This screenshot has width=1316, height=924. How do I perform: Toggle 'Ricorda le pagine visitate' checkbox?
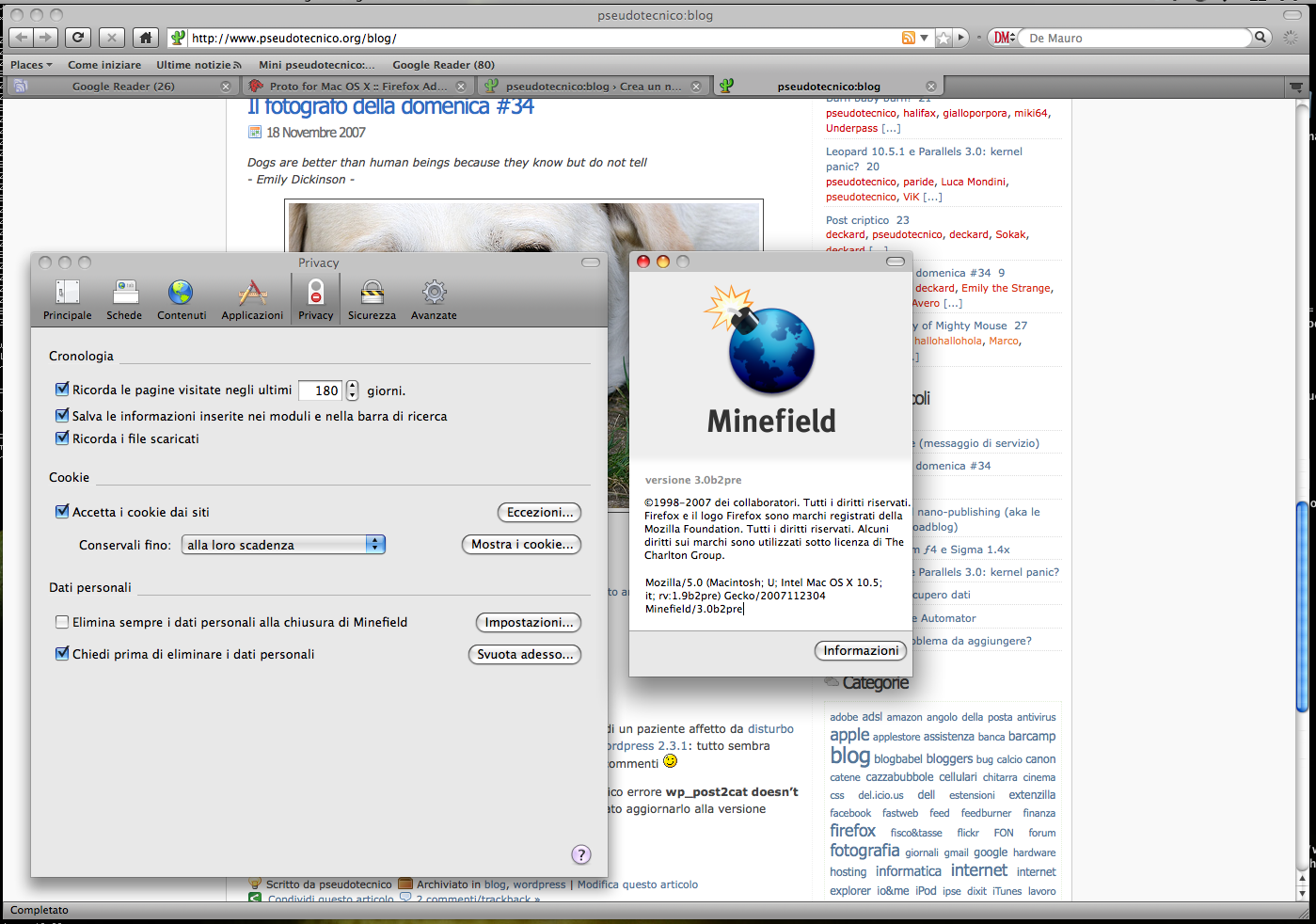62,389
